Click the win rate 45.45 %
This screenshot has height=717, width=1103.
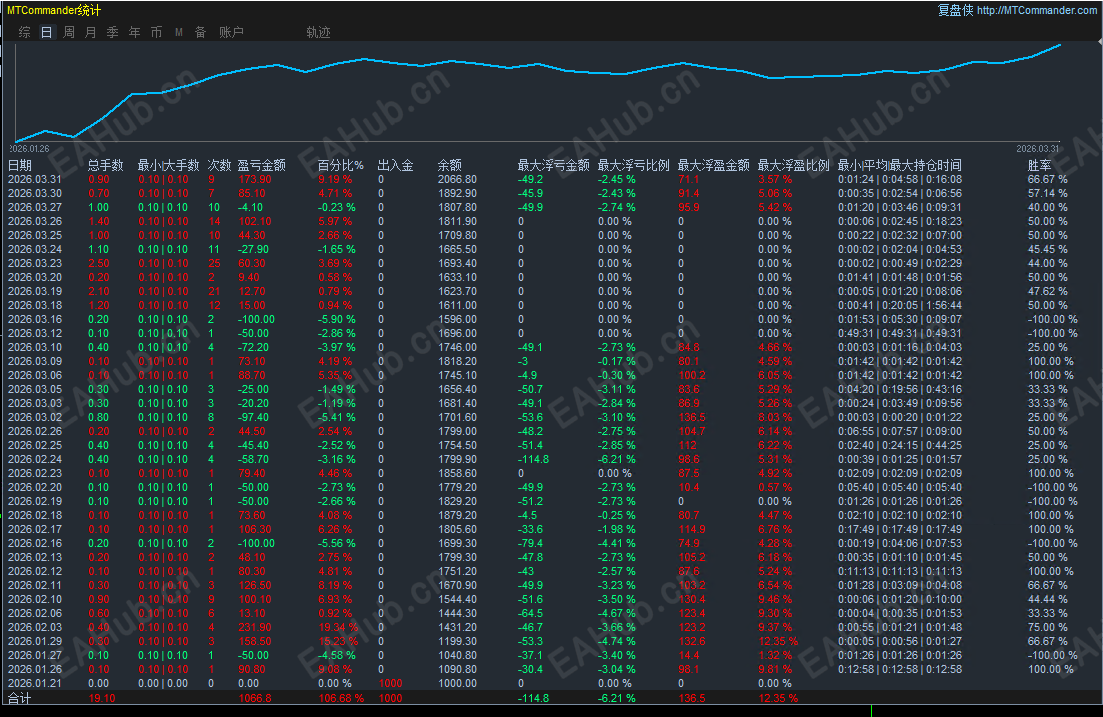(1047, 249)
